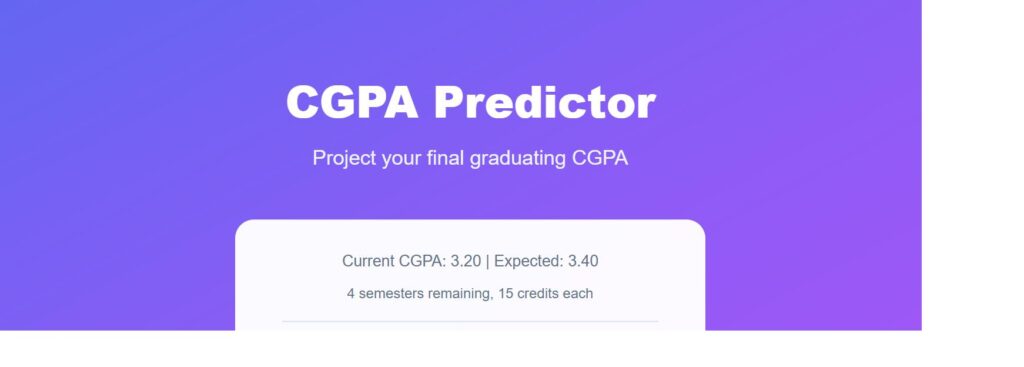Select the "Project your final graduating CGPA" subtitle

470,158
